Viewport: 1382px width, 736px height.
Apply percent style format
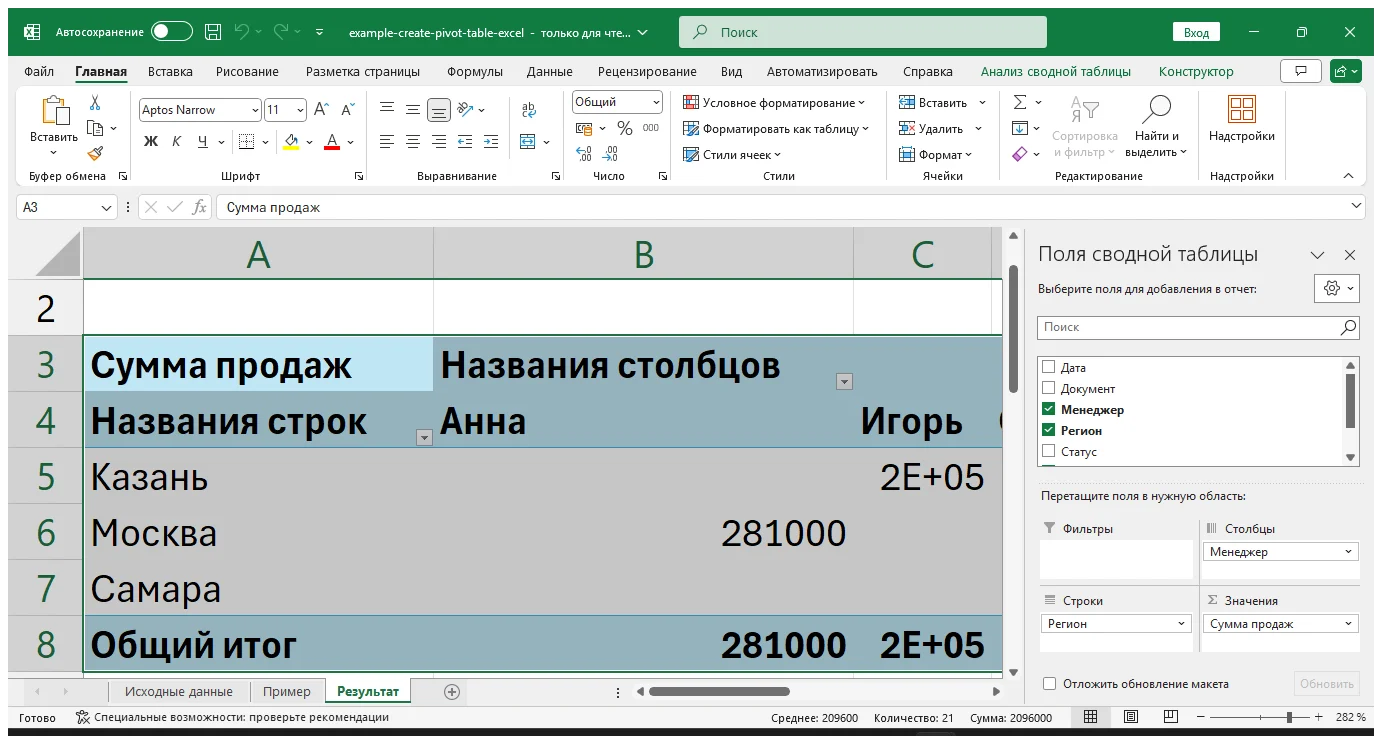click(625, 128)
